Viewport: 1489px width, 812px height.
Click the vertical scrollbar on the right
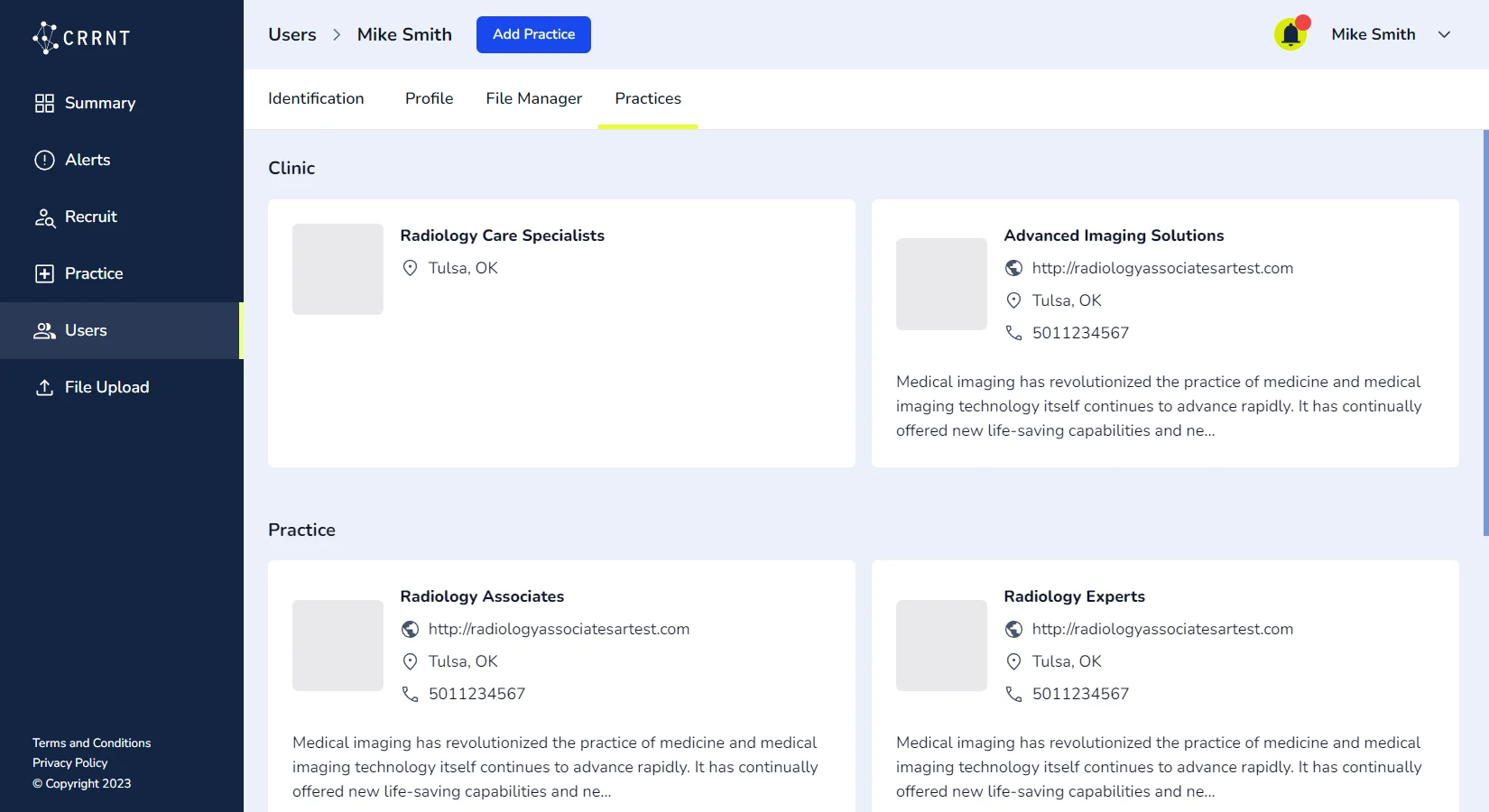1485,334
